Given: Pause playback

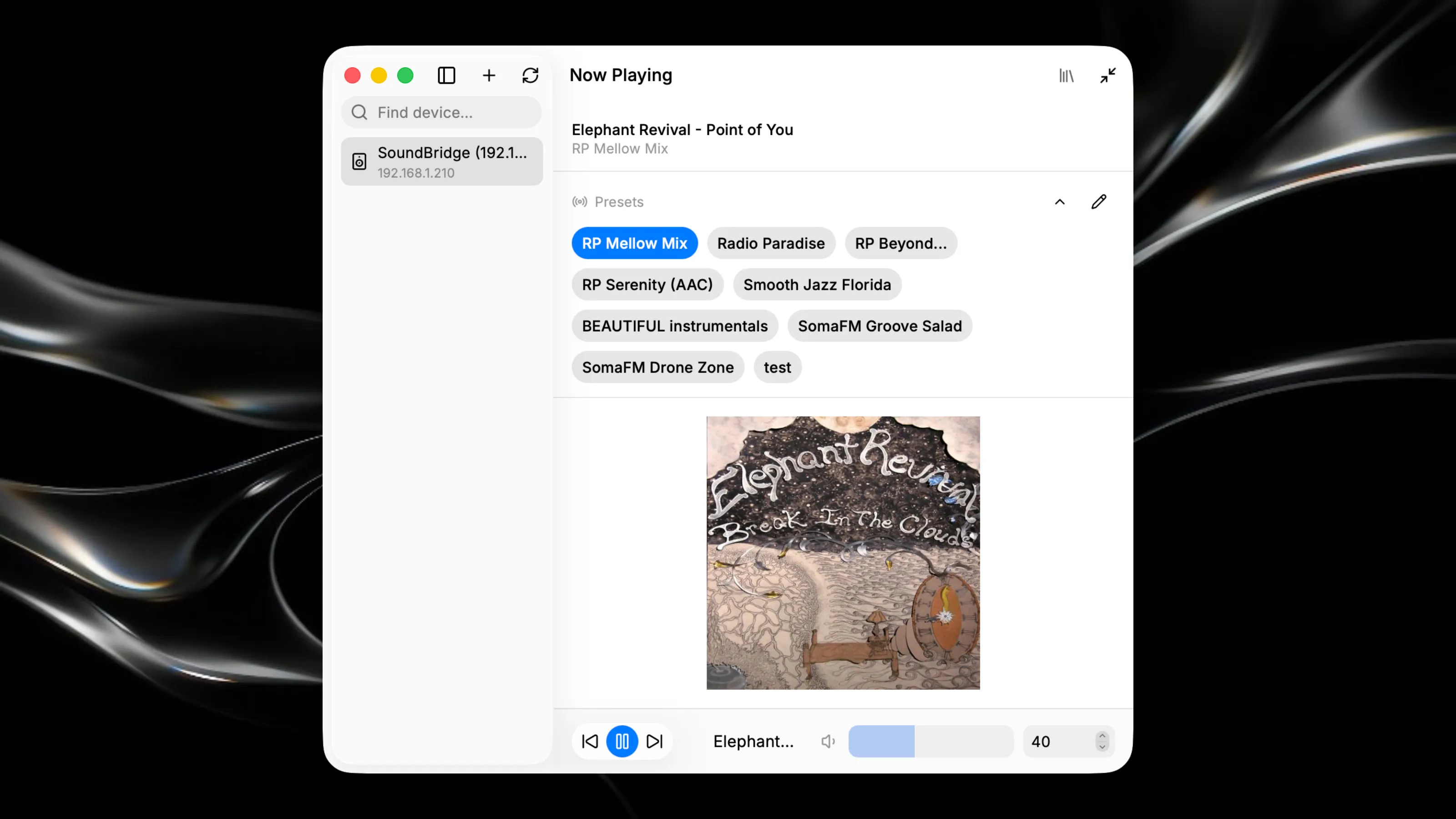Looking at the screenshot, I should coord(622,741).
